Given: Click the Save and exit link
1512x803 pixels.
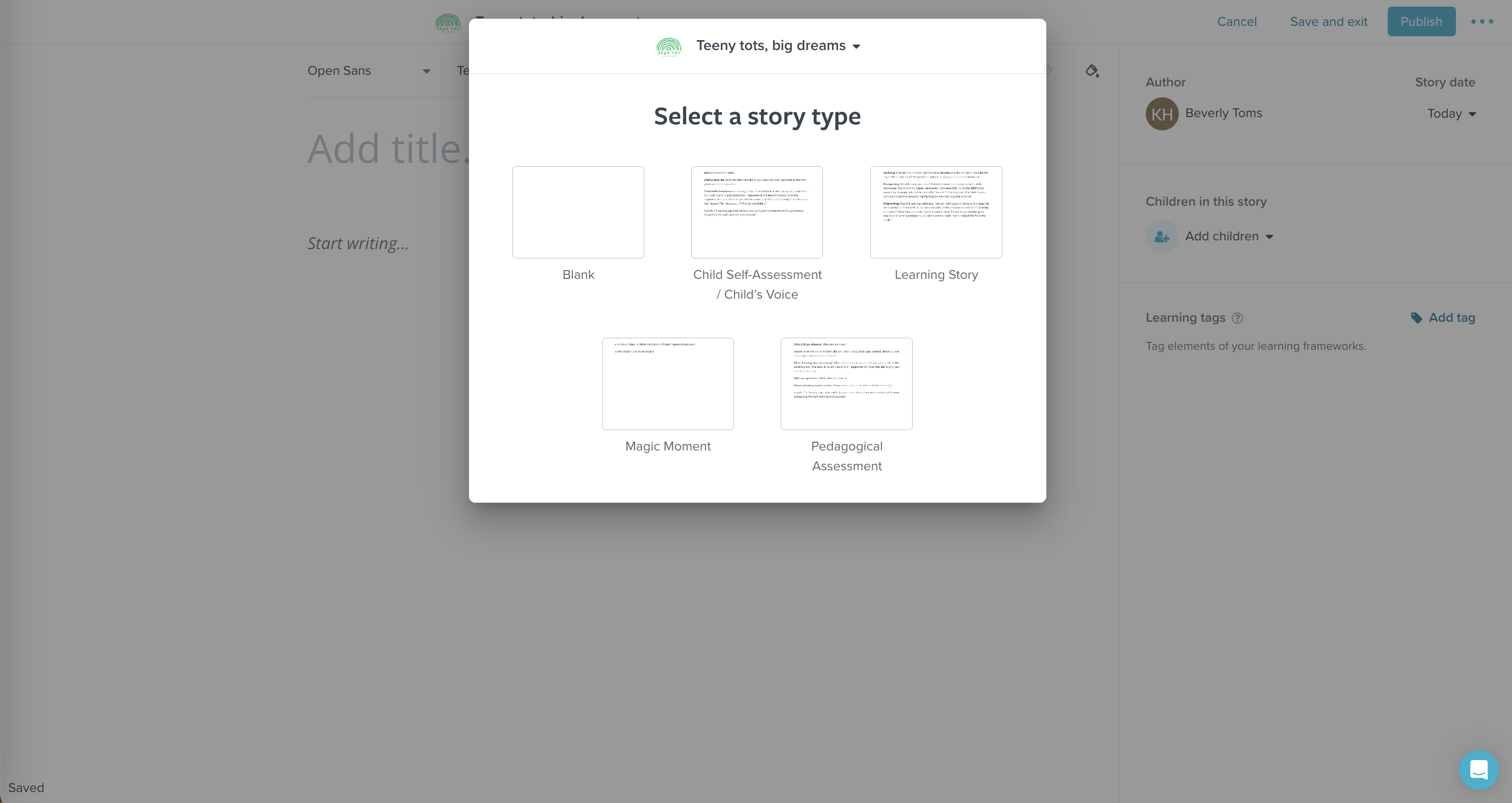Looking at the screenshot, I should click(x=1328, y=21).
